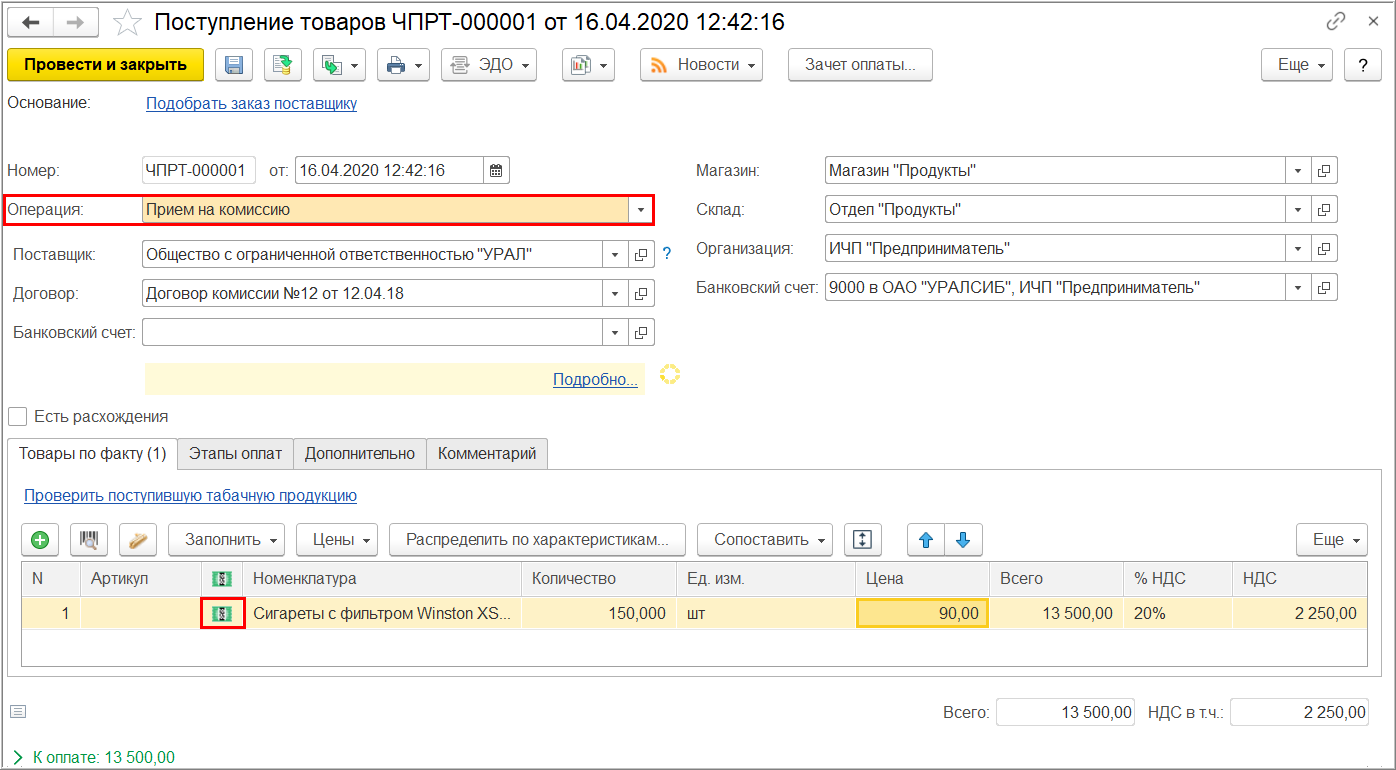Move row down with blue down arrow

pyautogui.click(x=963, y=540)
